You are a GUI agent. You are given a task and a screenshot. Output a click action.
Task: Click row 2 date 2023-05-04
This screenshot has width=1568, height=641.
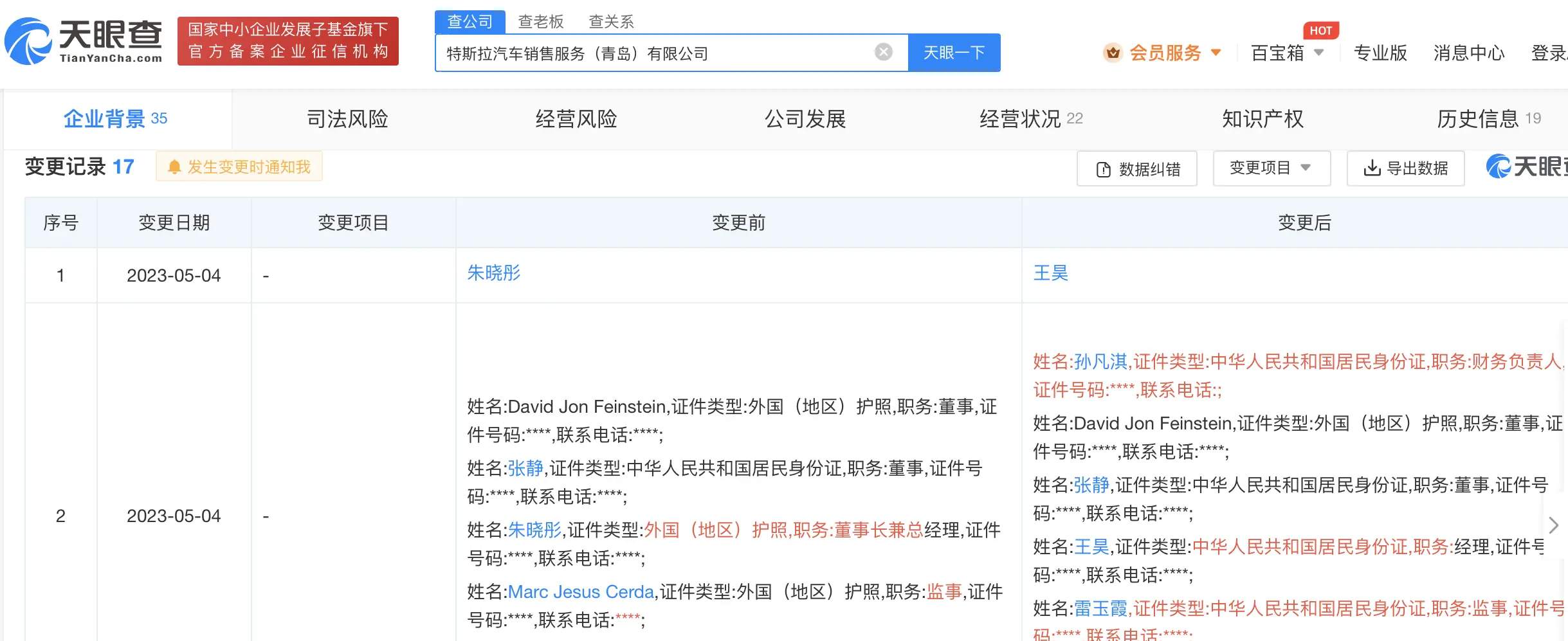(174, 516)
